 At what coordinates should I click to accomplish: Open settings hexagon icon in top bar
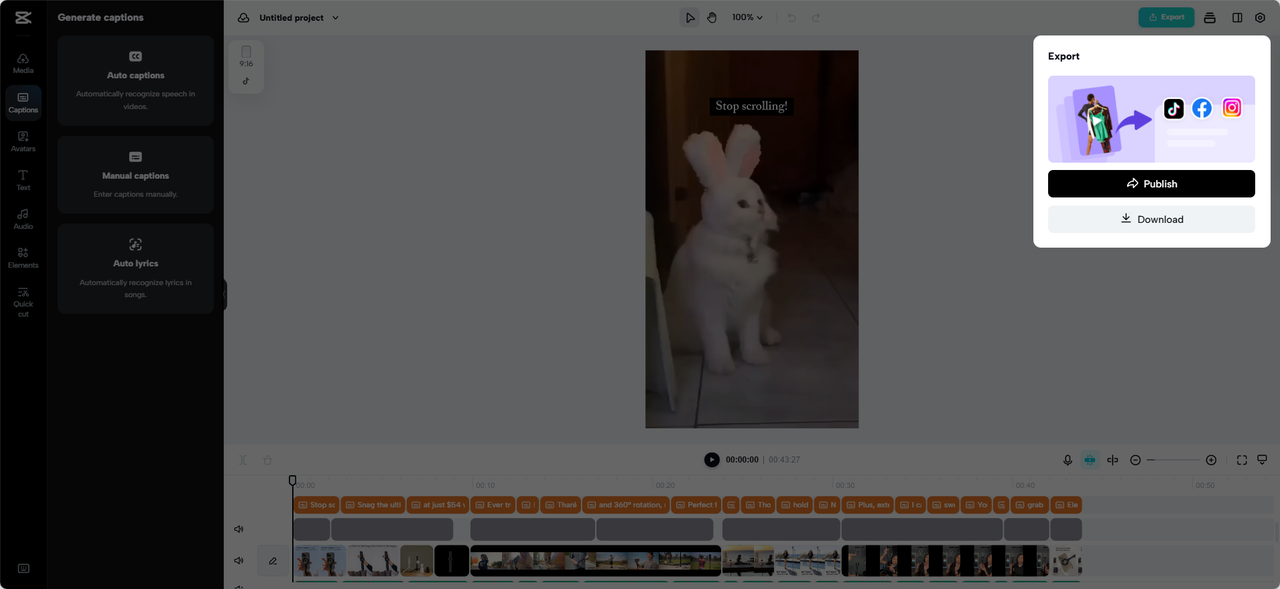1259,18
